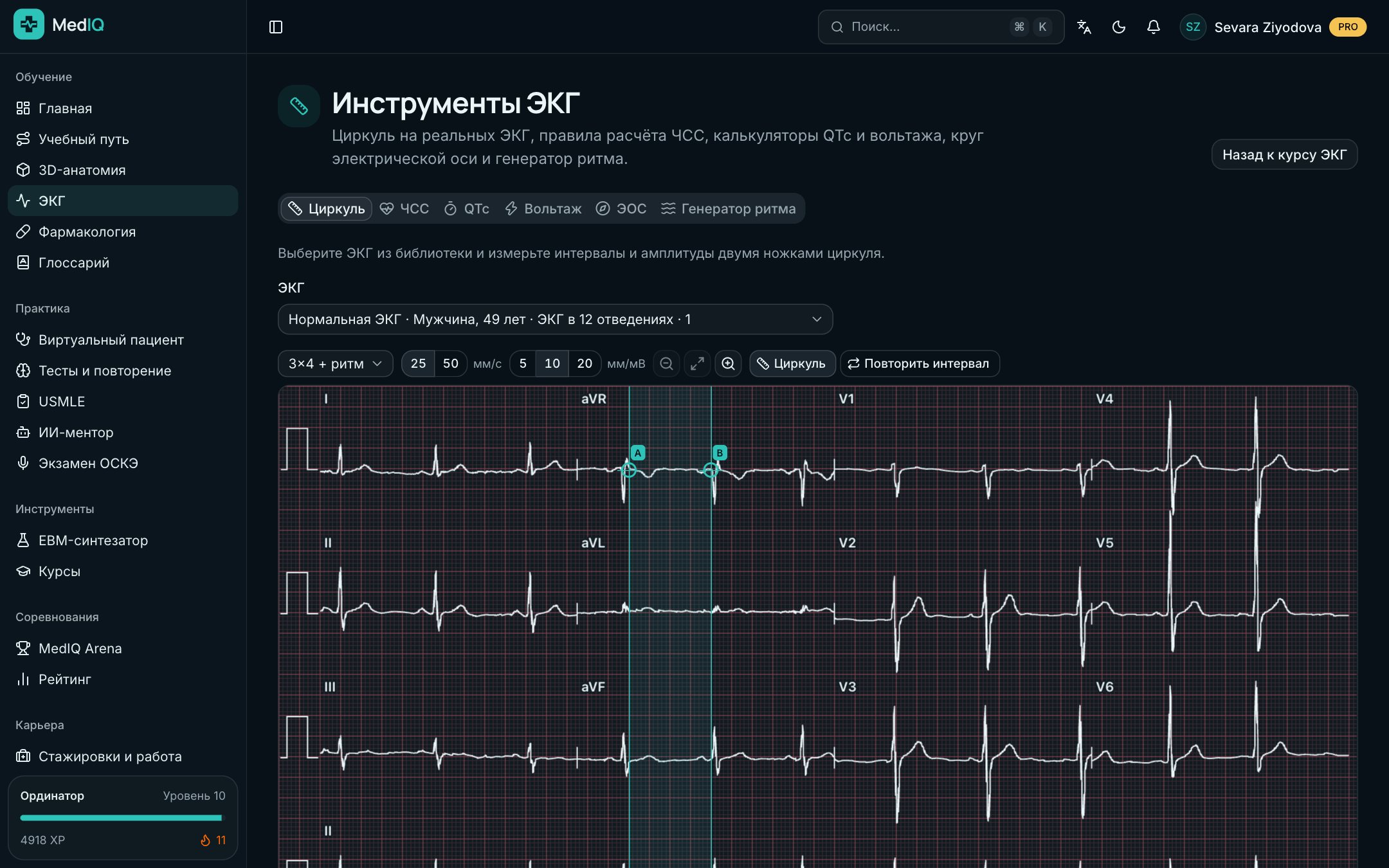This screenshot has height=868, width=1389.
Task: Go to Виртуальный пациент
Action: coord(123,339)
